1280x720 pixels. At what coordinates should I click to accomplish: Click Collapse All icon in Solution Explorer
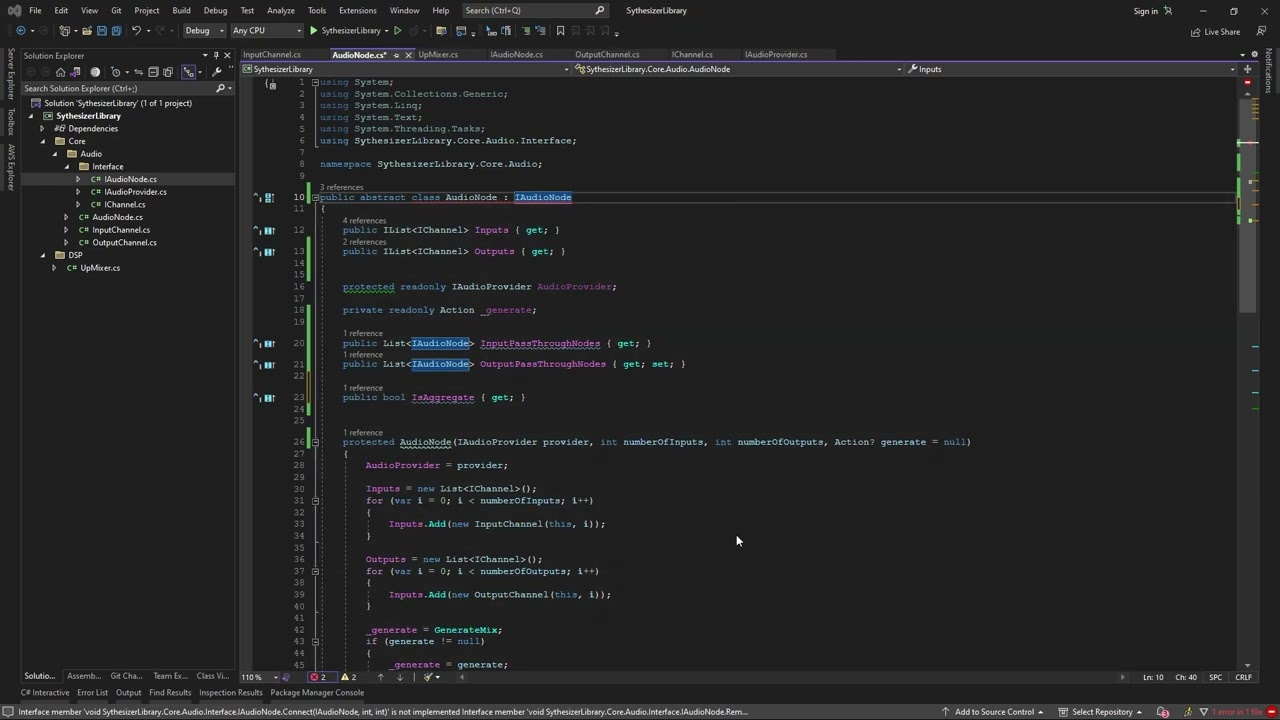[x=151, y=72]
